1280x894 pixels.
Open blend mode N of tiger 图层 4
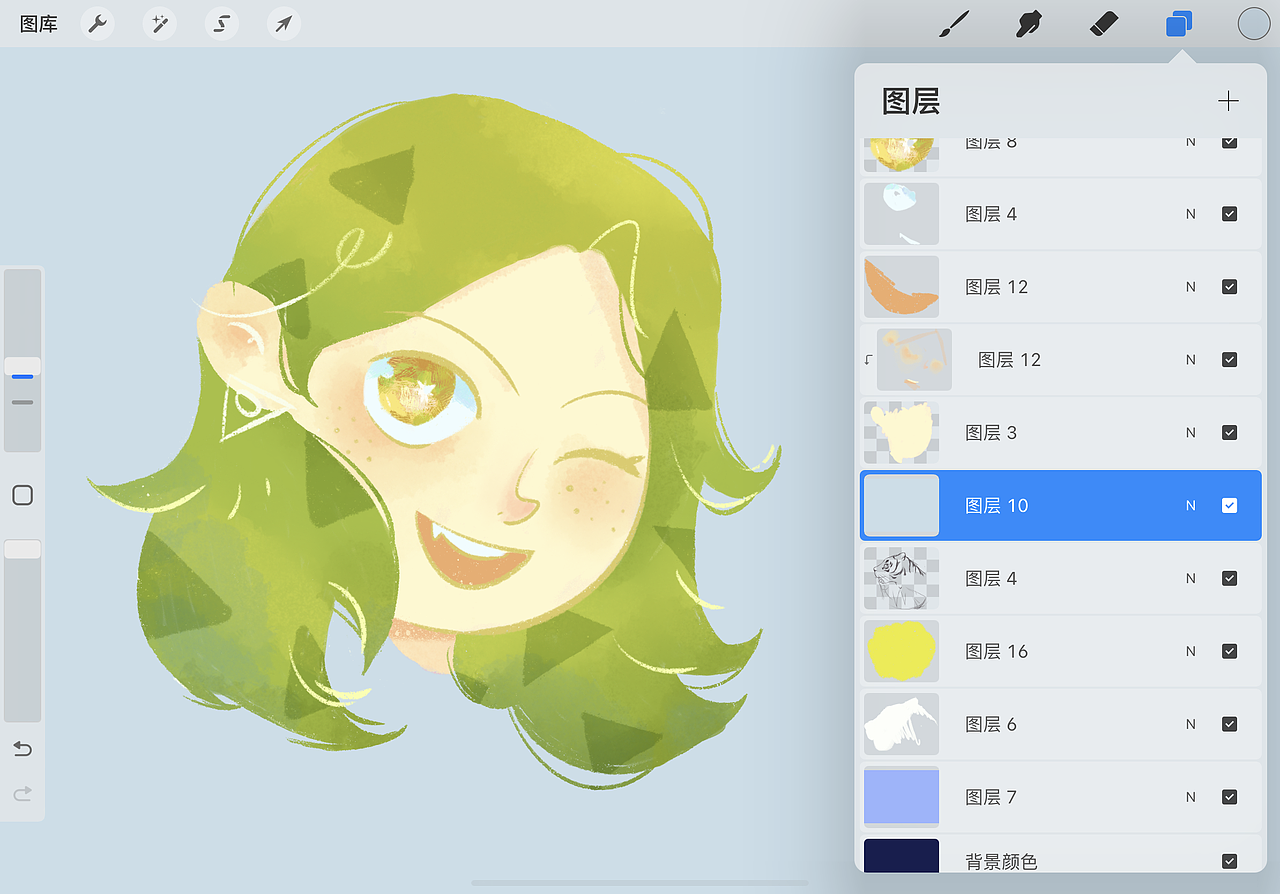click(1190, 578)
